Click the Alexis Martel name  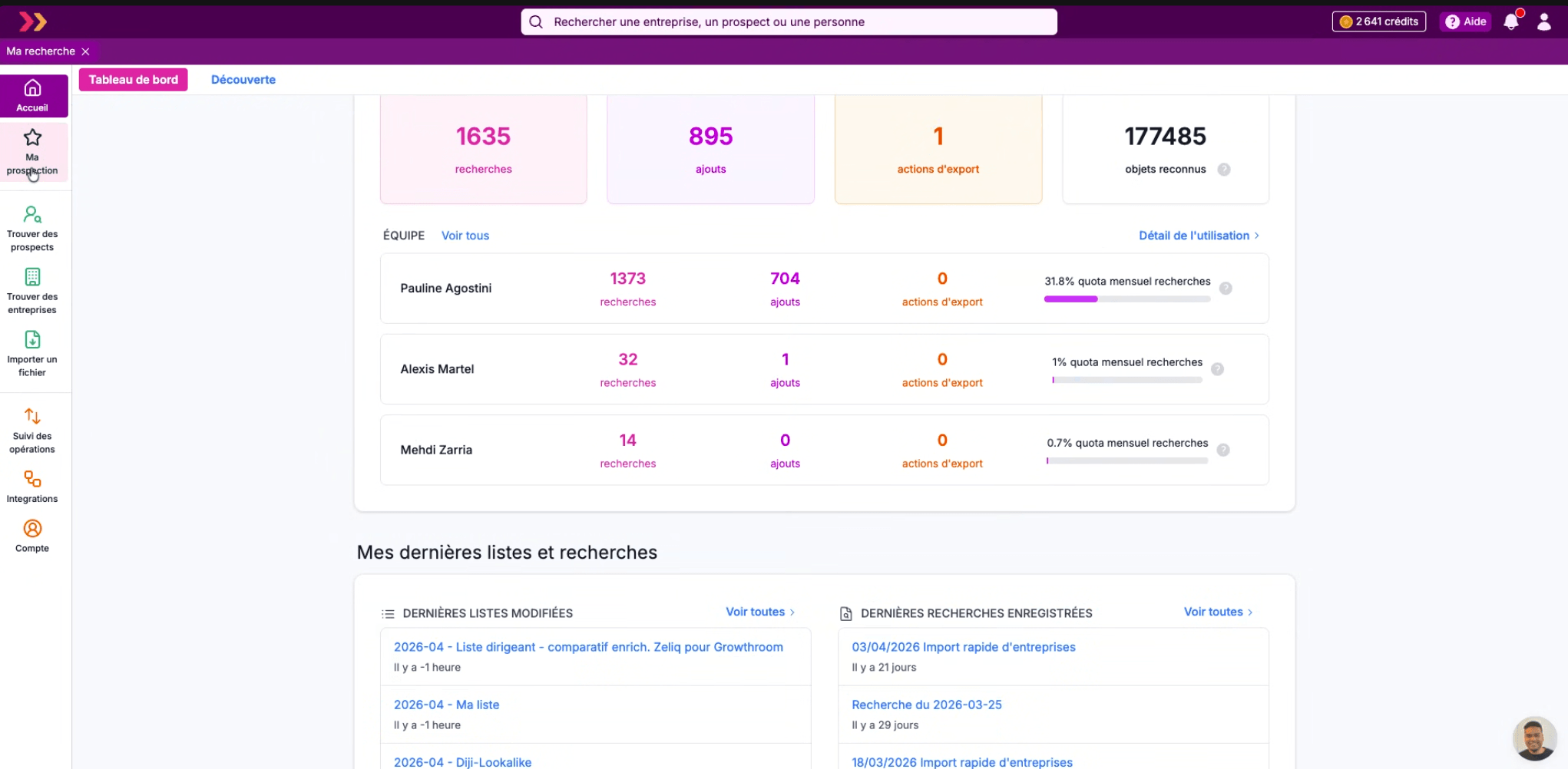[438, 369]
